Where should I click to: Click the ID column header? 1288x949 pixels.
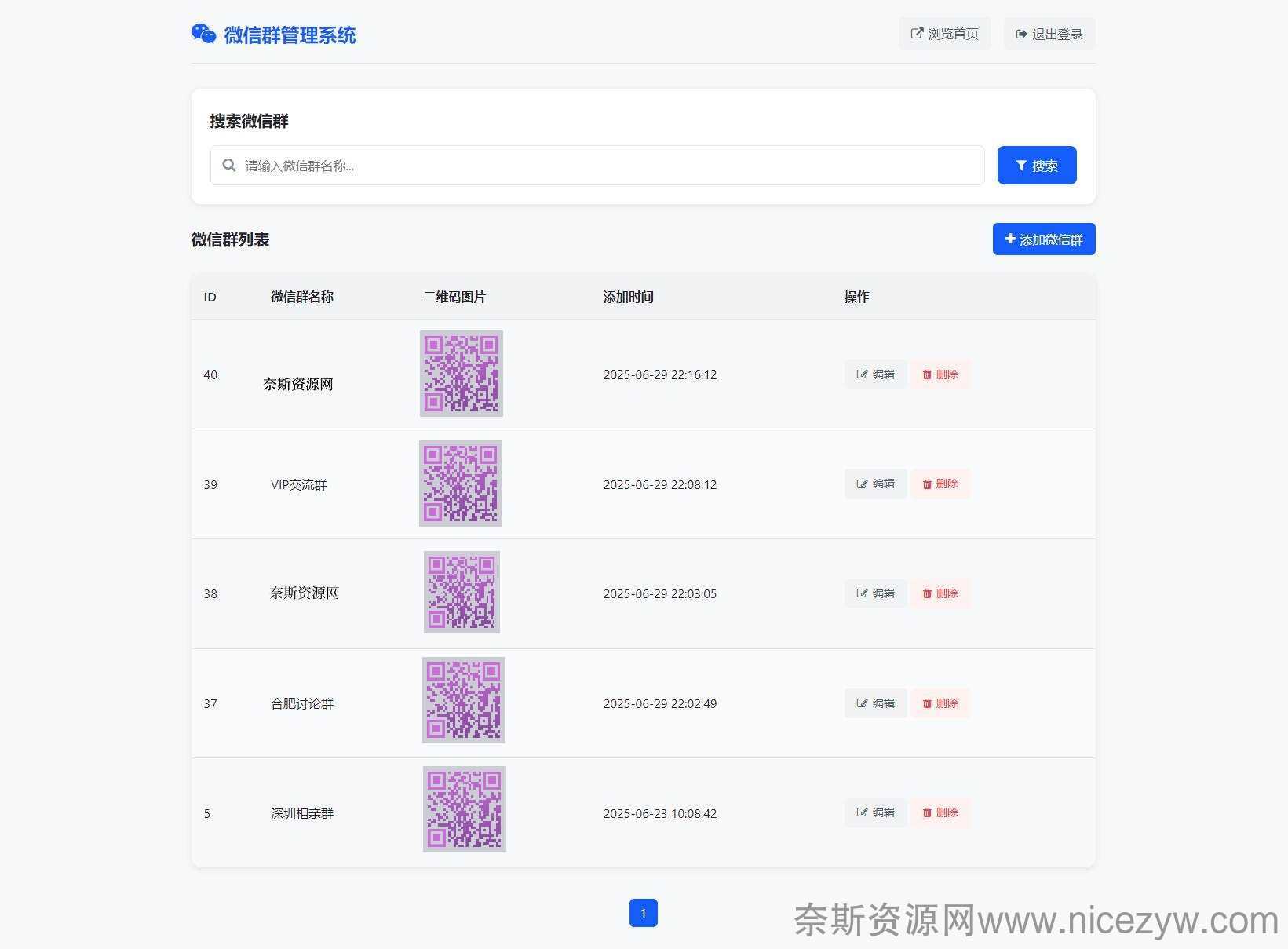coord(210,297)
